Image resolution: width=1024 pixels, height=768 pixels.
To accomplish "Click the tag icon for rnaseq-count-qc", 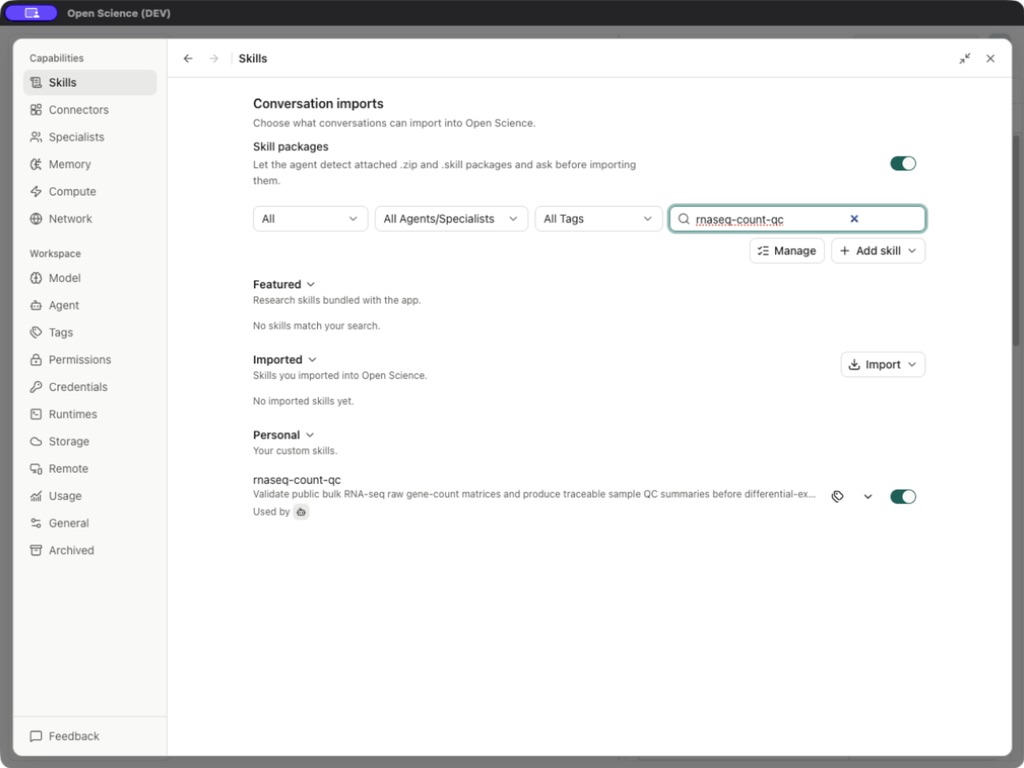I will [x=838, y=496].
